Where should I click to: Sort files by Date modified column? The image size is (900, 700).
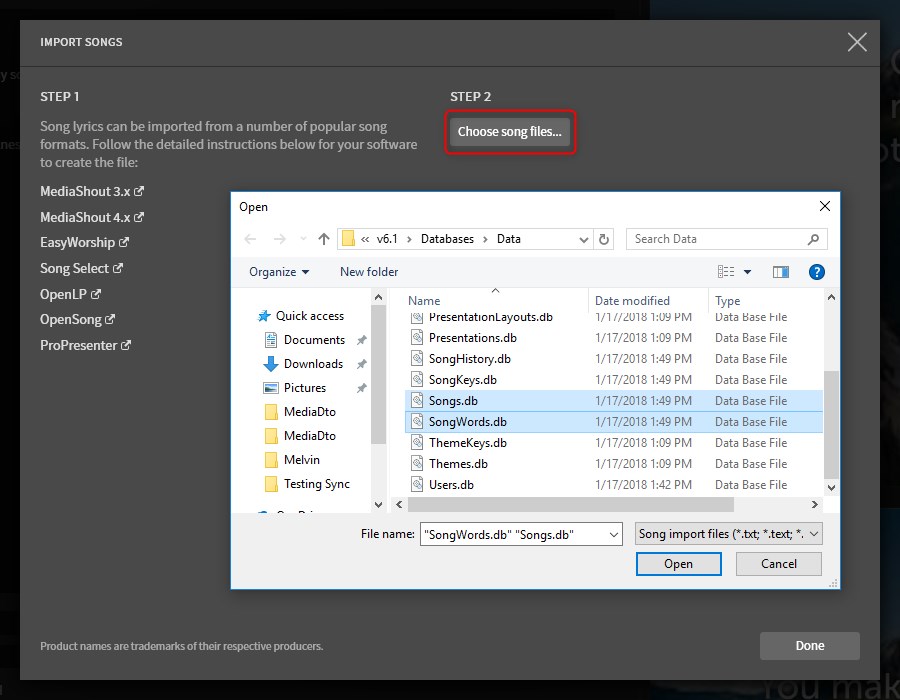[632, 301]
